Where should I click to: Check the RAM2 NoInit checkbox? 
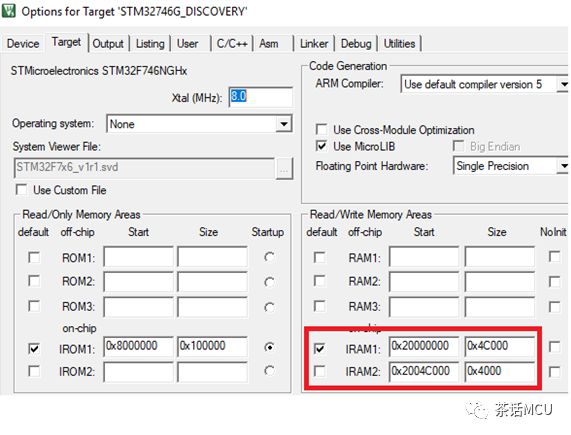[554, 281]
